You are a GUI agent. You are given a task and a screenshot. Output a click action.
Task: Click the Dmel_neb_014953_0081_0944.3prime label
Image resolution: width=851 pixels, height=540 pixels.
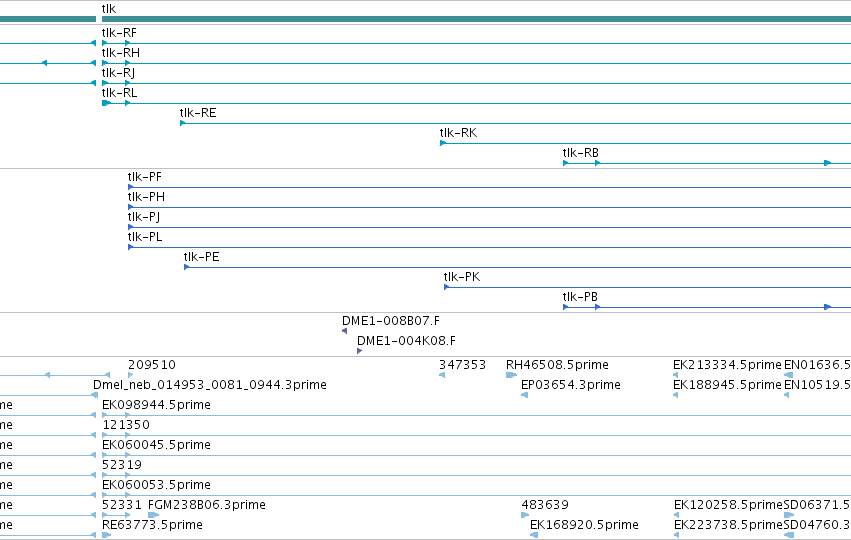(x=209, y=385)
